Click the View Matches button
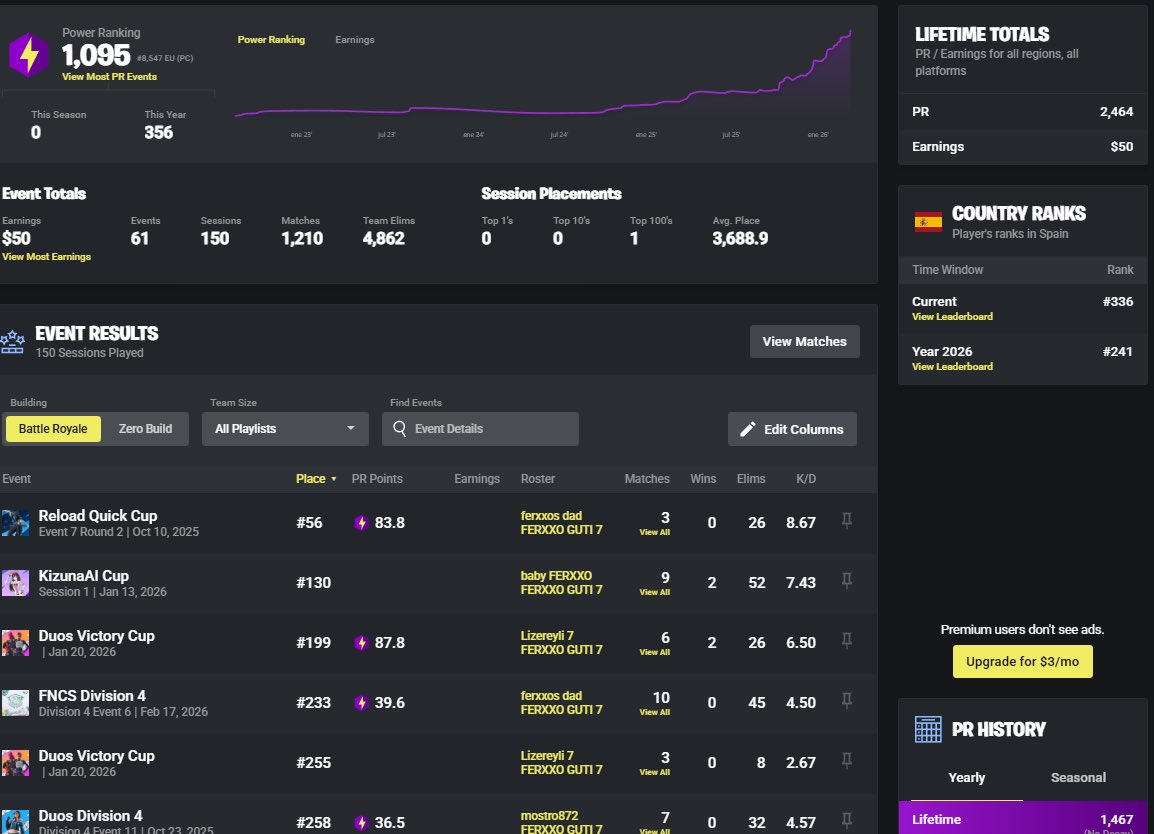This screenshot has height=834, width=1154. click(804, 342)
